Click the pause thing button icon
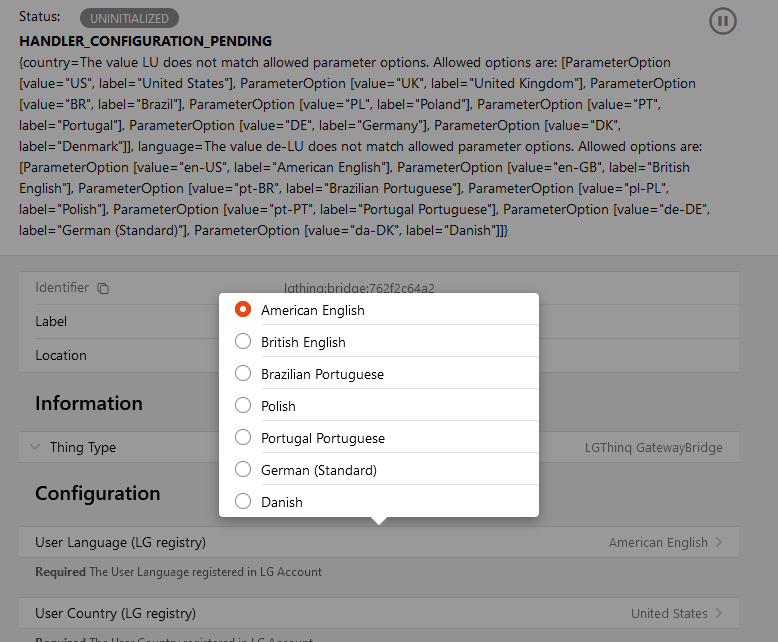Viewport: 778px width, 642px height. pyautogui.click(x=722, y=21)
